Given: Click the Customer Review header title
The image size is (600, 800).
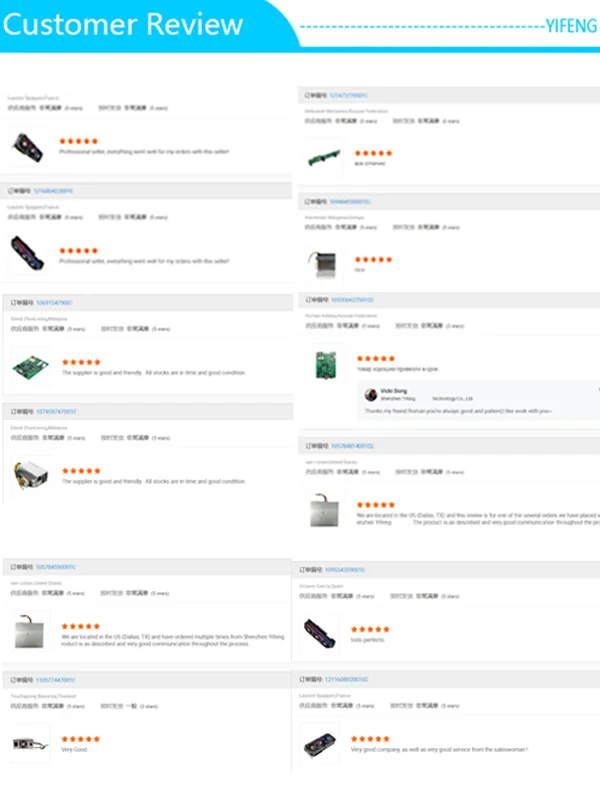Looking at the screenshot, I should coord(123,24).
